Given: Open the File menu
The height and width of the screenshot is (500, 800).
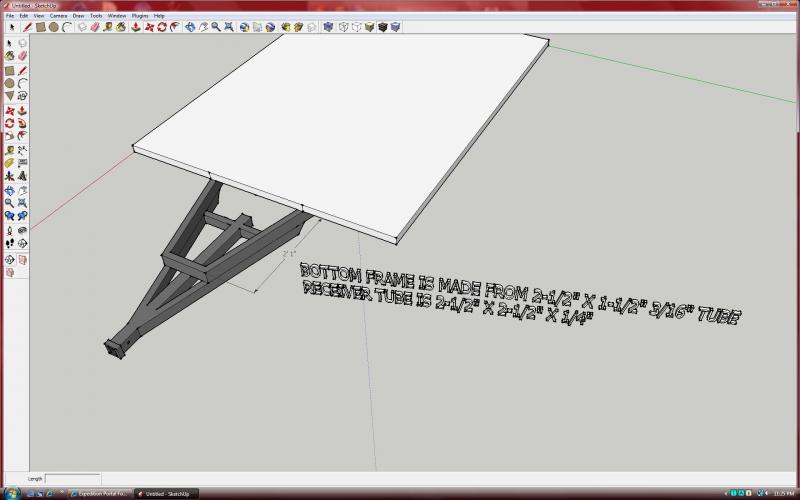Looking at the screenshot, I should pos(10,16).
